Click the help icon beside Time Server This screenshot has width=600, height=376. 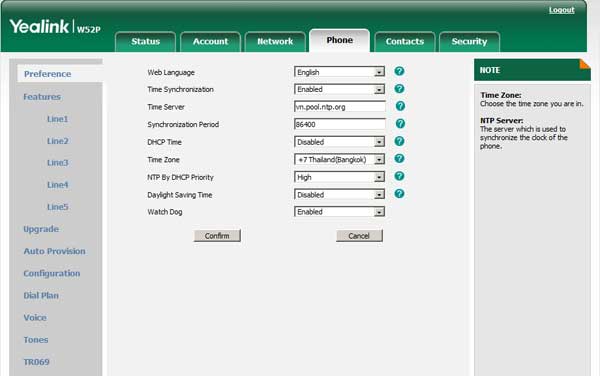(x=400, y=106)
